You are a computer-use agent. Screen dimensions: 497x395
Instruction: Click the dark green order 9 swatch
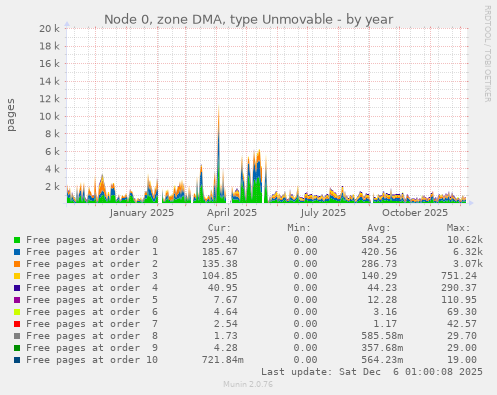[x=17, y=348]
